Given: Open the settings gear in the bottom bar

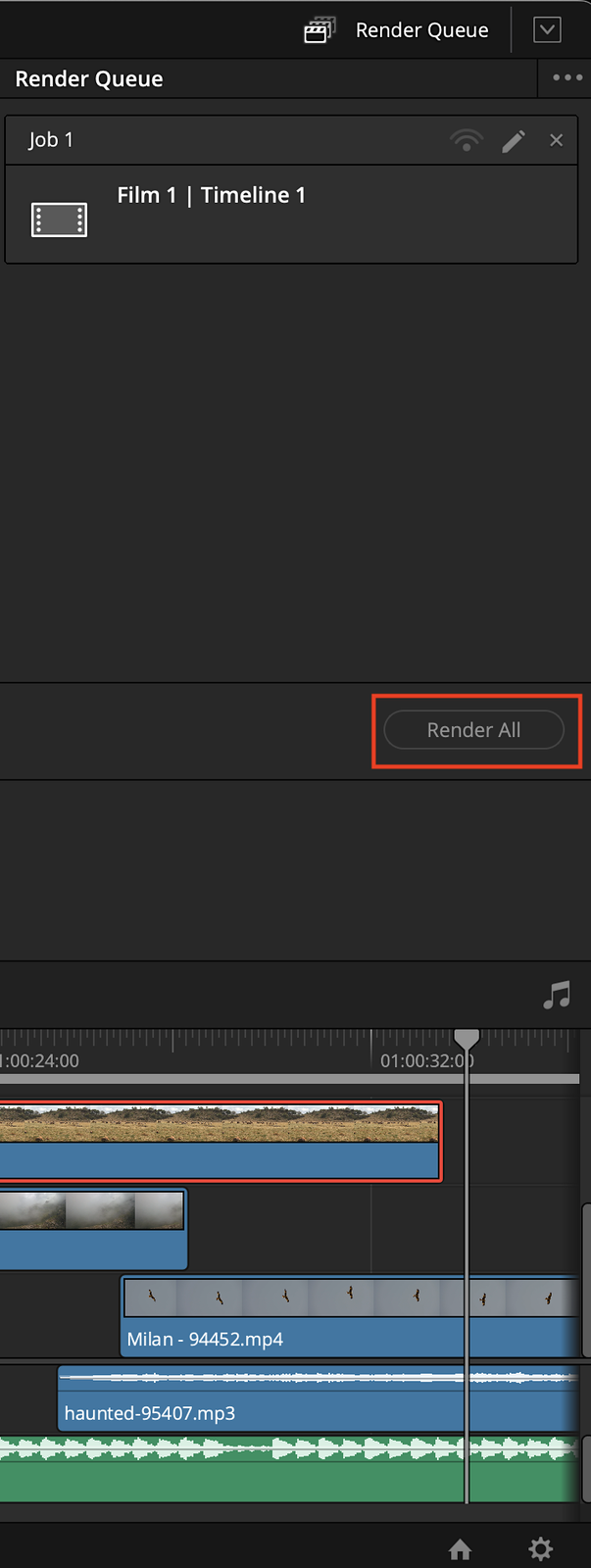Looking at the screenshot, I should [x=539, y=1549].
